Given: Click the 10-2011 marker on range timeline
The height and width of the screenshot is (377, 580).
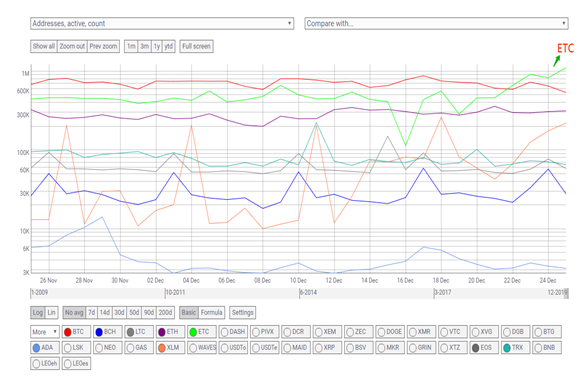Looking at the screenshot, I should pos(175,293).
